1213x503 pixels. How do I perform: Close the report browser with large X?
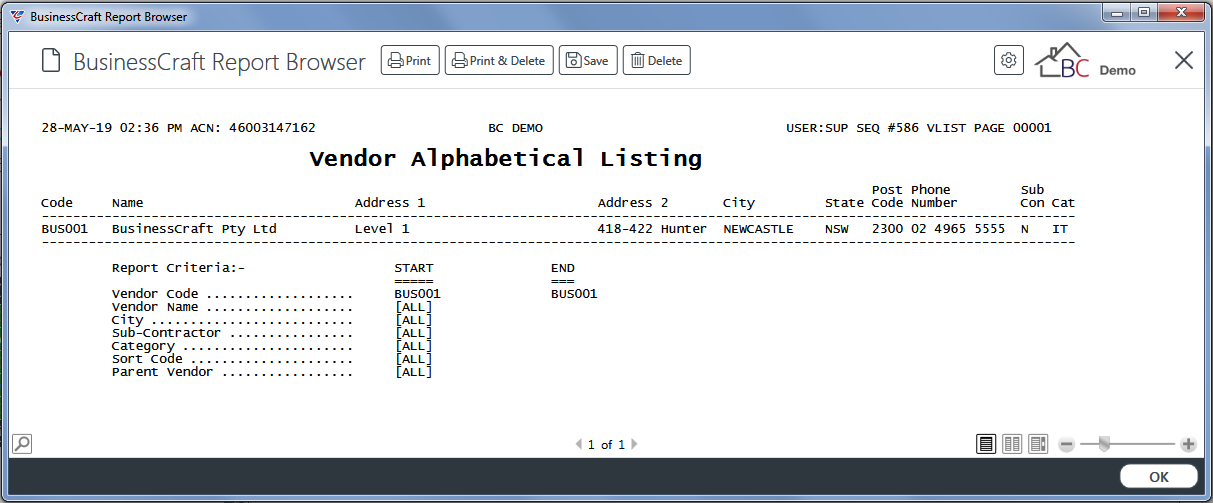point(1184,60)
